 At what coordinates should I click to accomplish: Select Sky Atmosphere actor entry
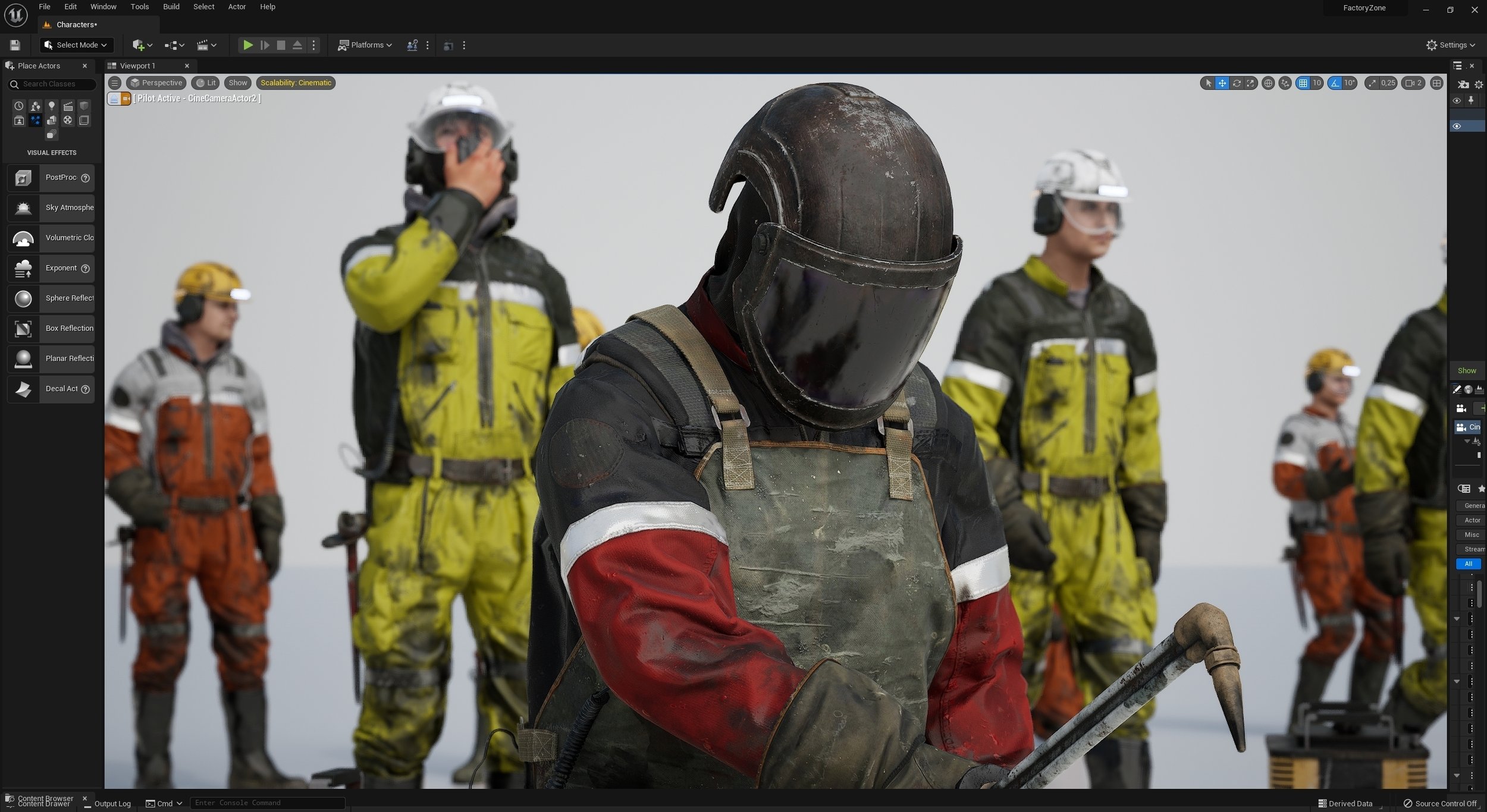click(51, 207)
